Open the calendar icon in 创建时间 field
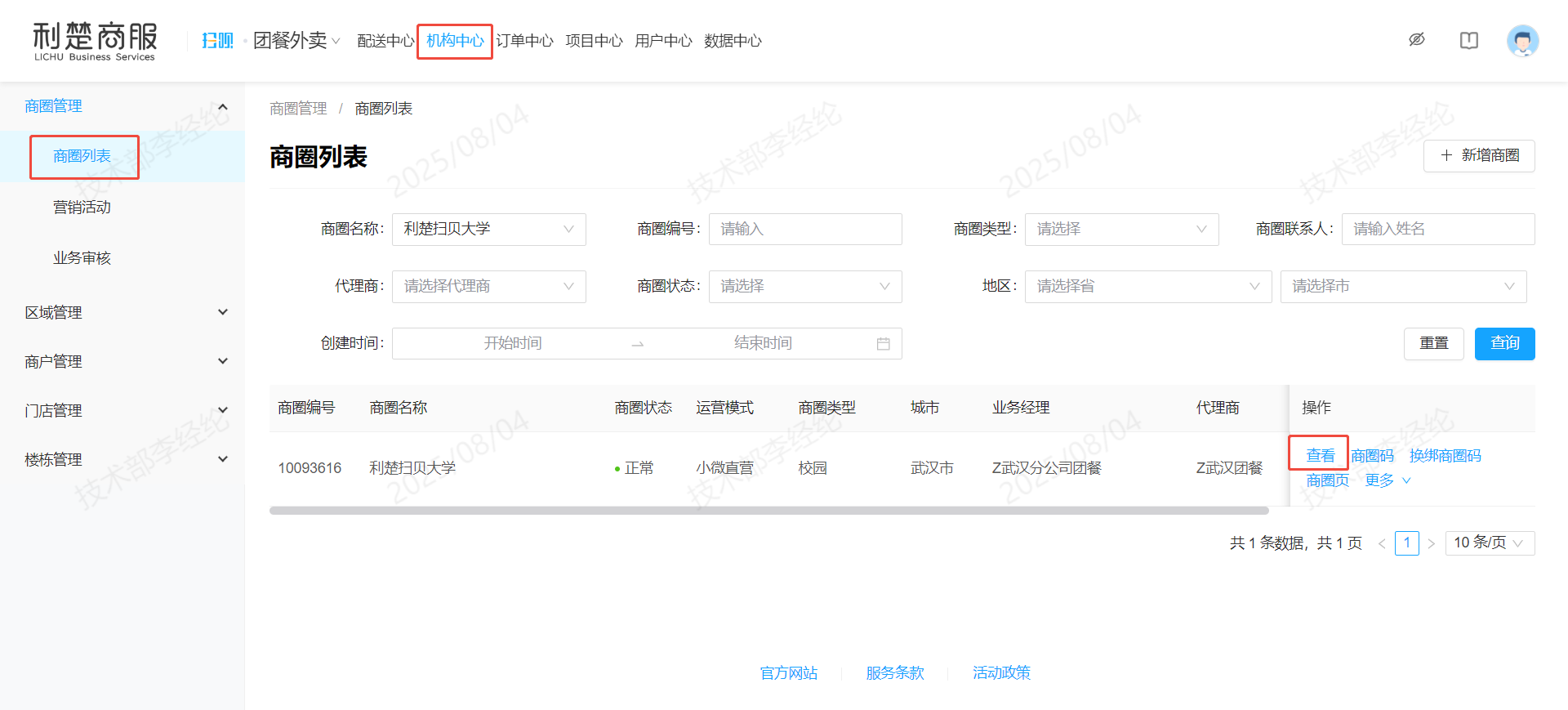 [x=883, y=344]
